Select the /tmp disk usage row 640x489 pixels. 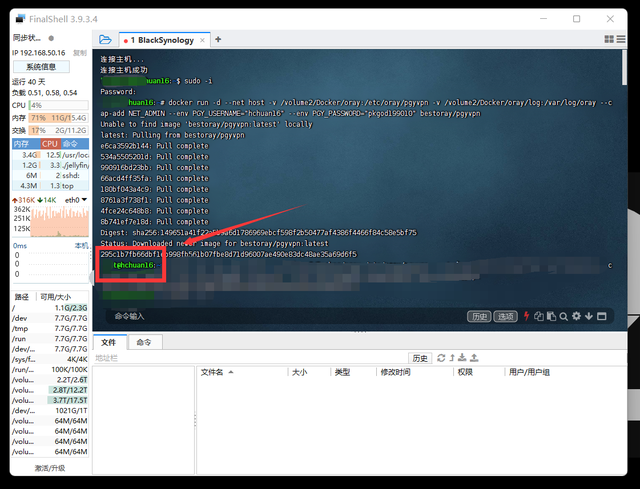point(50,328)
